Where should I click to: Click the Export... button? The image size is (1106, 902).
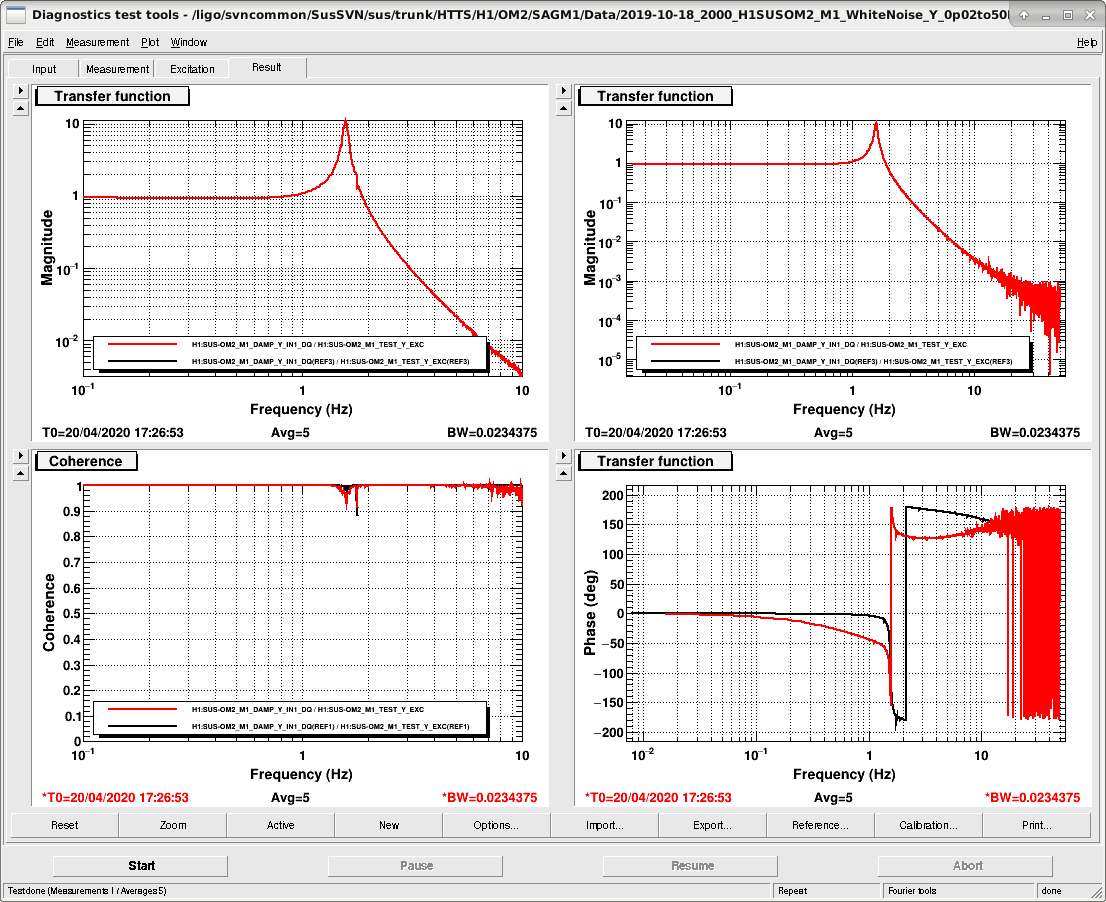coord(712,825)
